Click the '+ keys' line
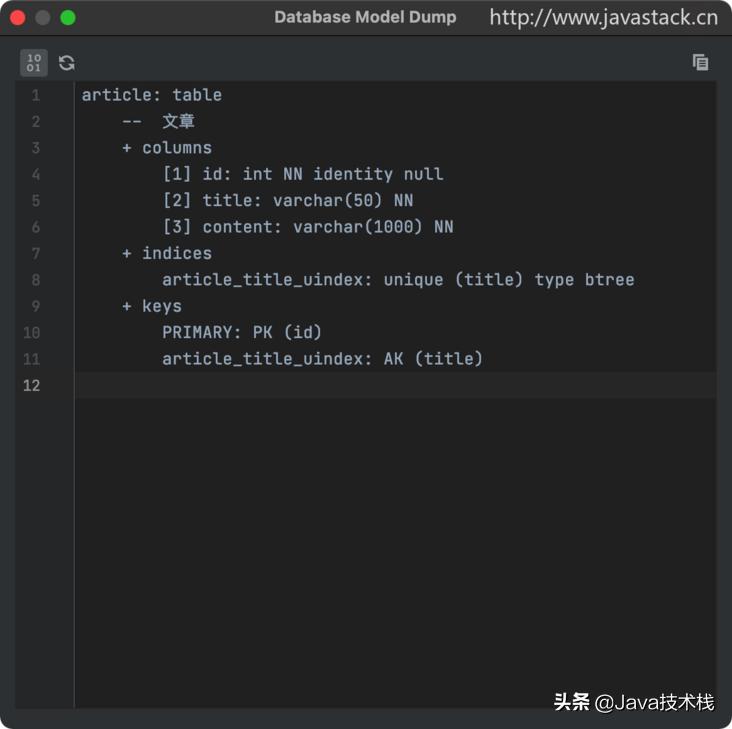This screenshot has height=729, width=732. (x=152, y=306)
